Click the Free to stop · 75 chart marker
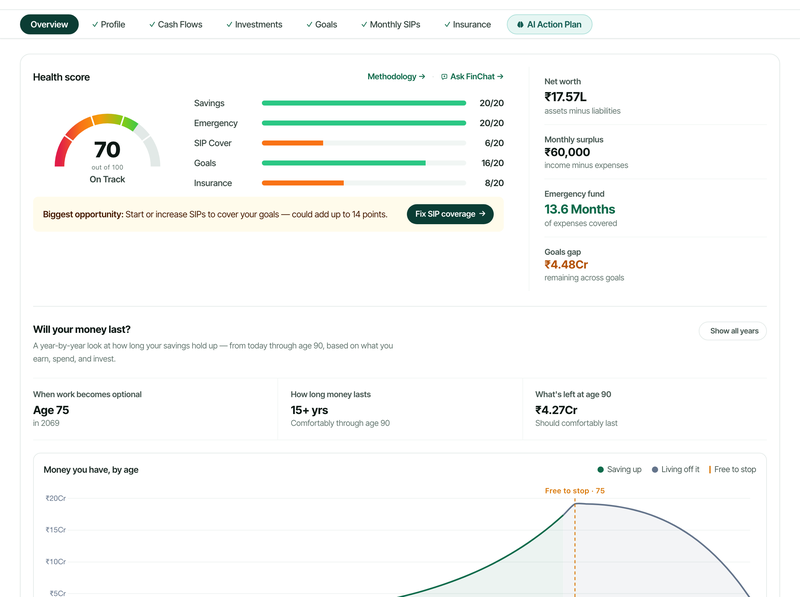Screen dimensions: 800x597 pyautogui.click(x=574, y=491)
